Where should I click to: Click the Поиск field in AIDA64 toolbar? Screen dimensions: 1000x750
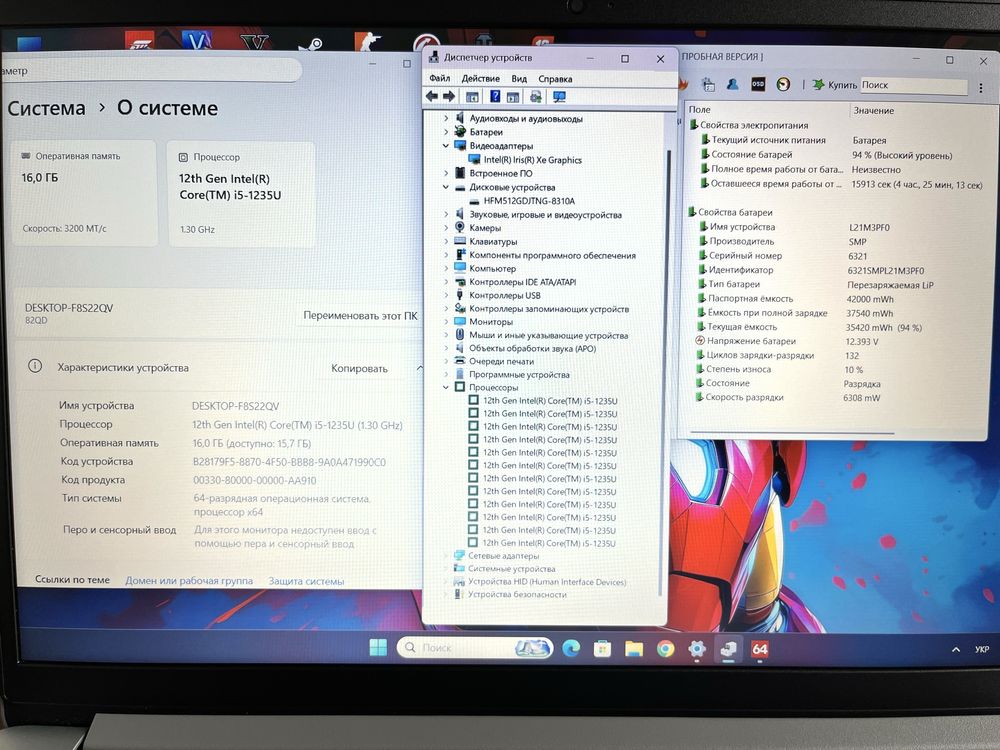click(914, 85)
